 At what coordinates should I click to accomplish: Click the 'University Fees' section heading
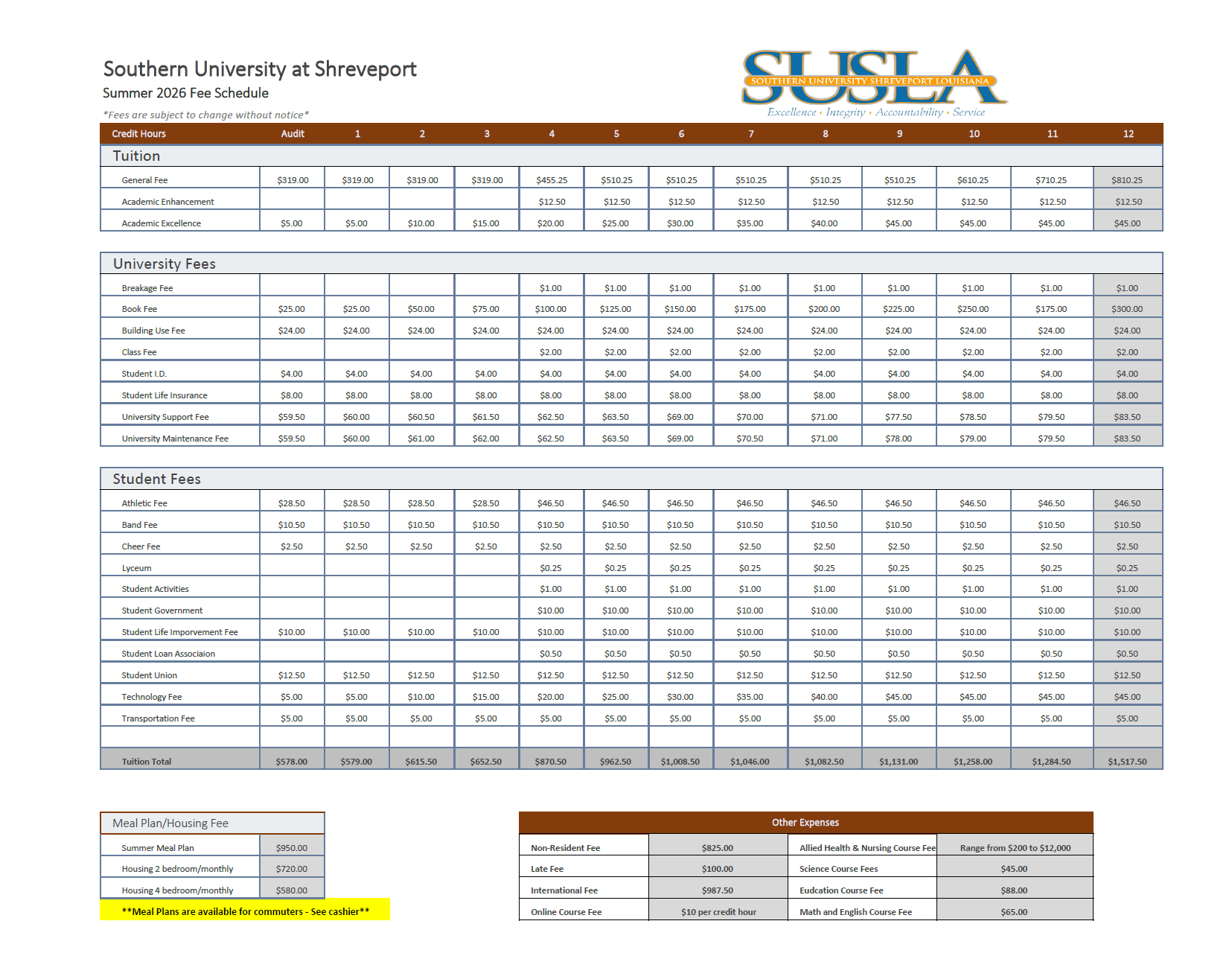(x=165, y=264)
